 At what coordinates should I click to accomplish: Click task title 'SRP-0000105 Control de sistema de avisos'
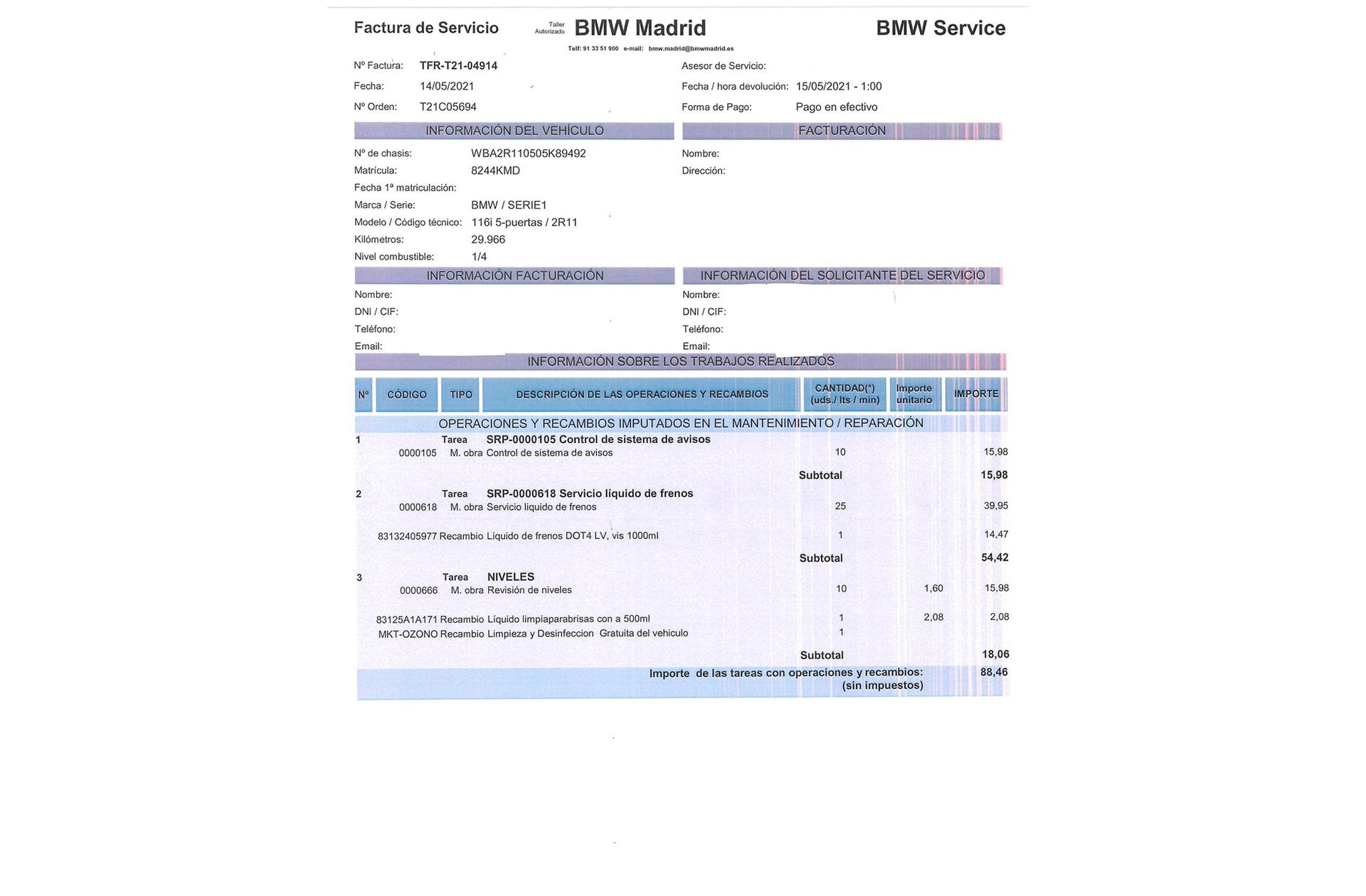click(598, 439)
